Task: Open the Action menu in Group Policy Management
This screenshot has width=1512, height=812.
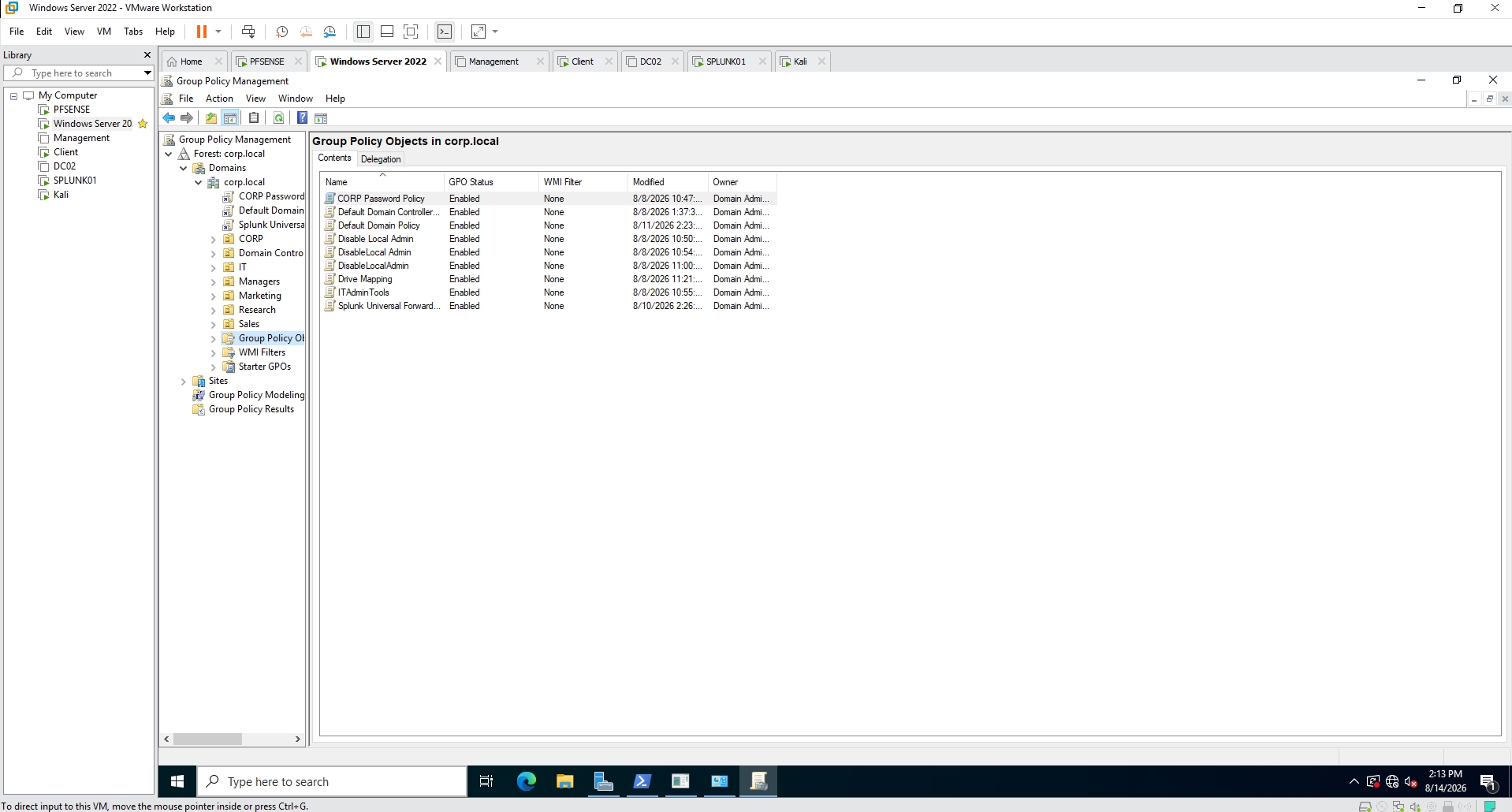Action: (219, 99)
